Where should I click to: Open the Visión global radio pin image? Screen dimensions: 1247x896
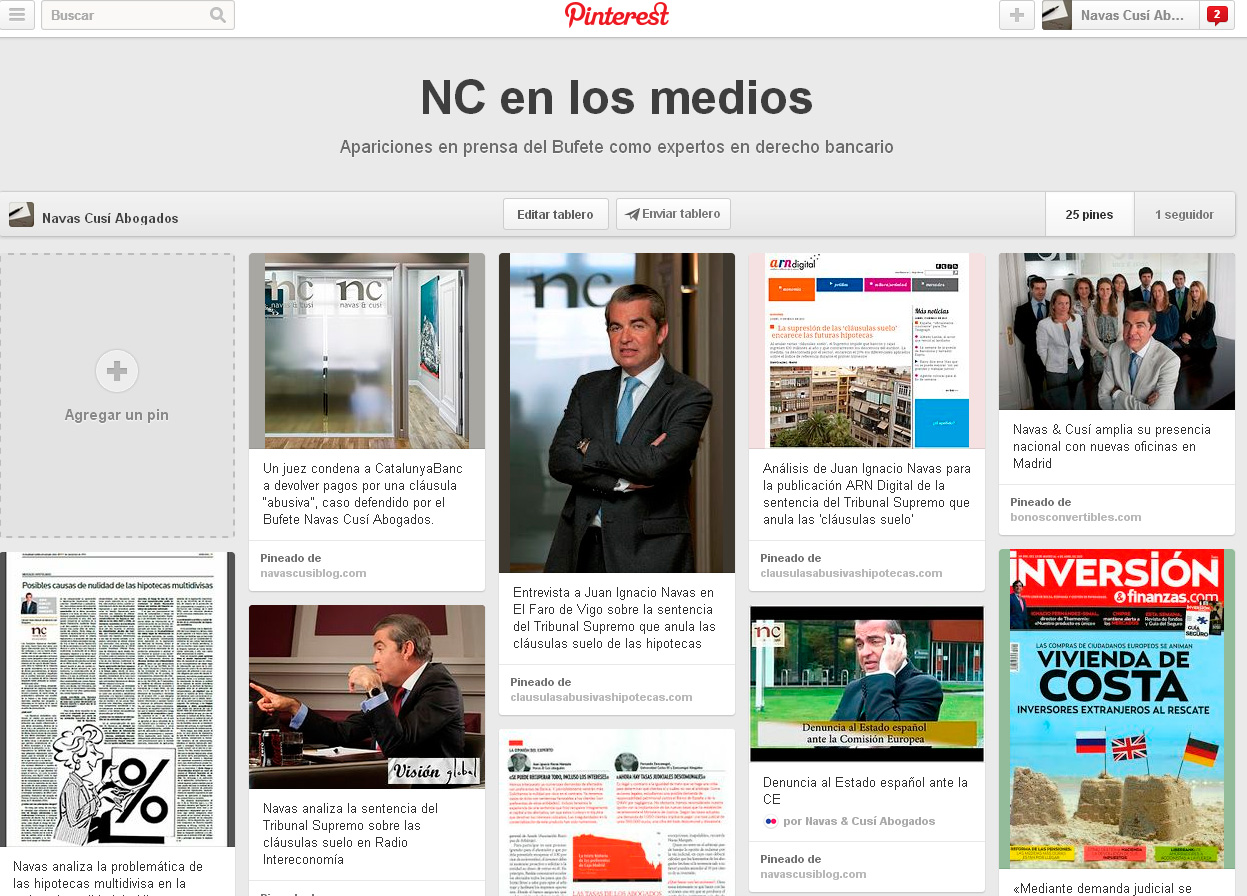367,697
